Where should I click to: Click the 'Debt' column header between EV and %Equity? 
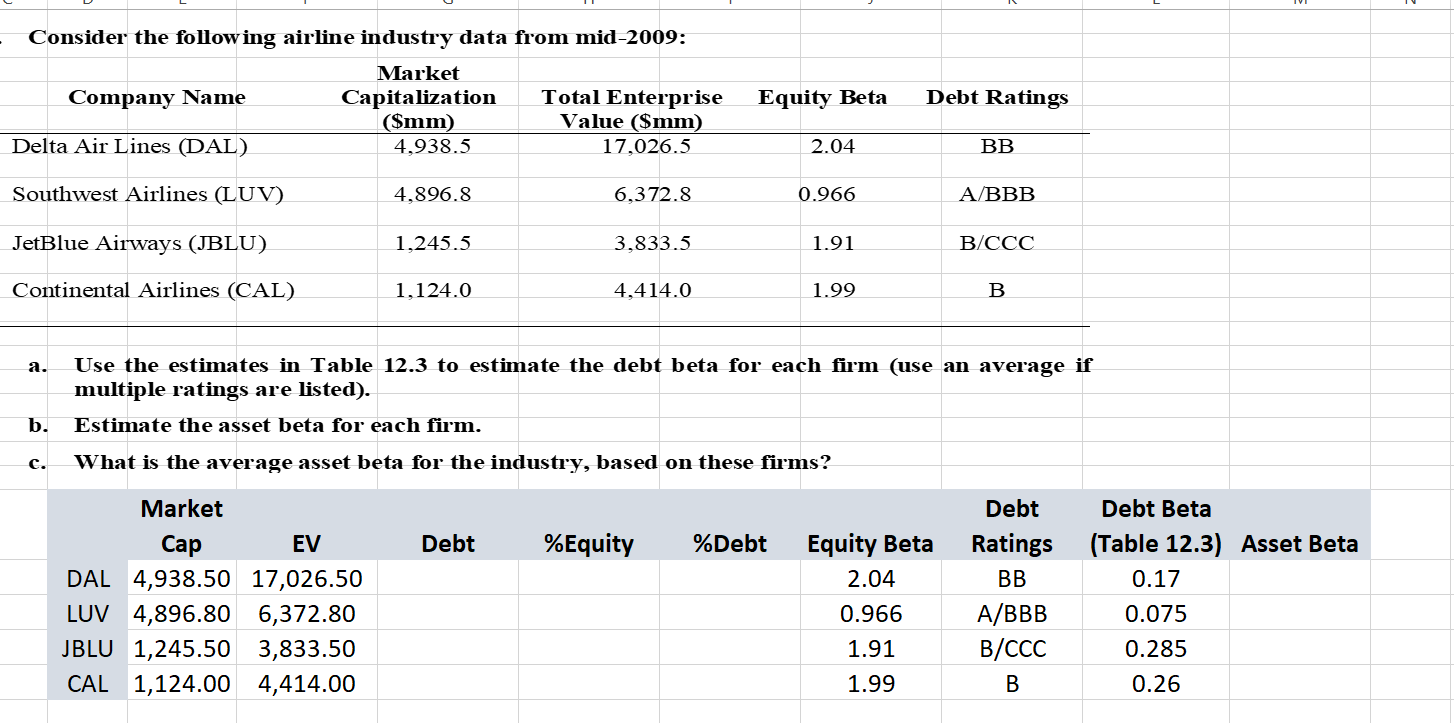(448, 544)
